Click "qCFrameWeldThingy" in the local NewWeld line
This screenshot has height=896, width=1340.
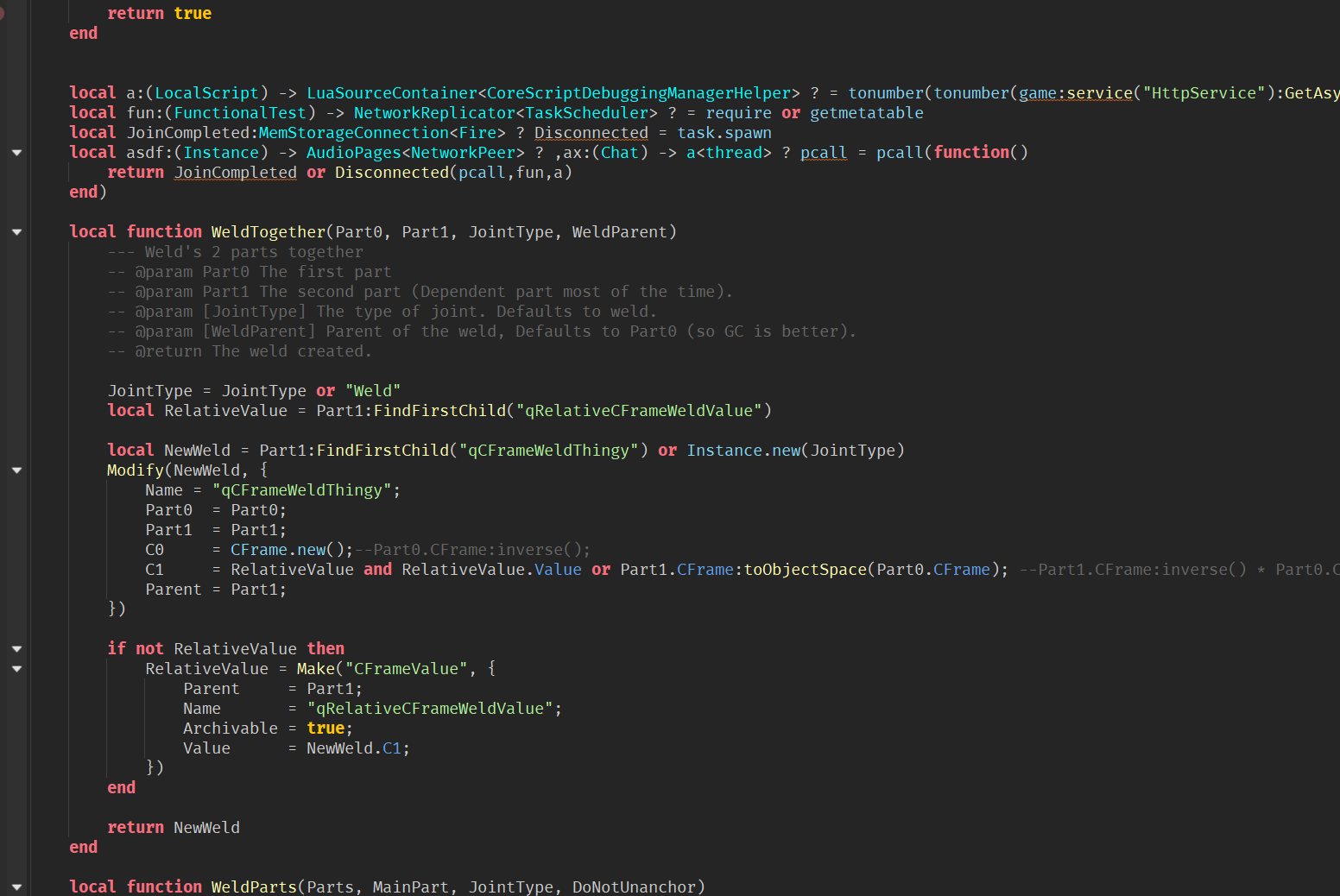point(549,450)
